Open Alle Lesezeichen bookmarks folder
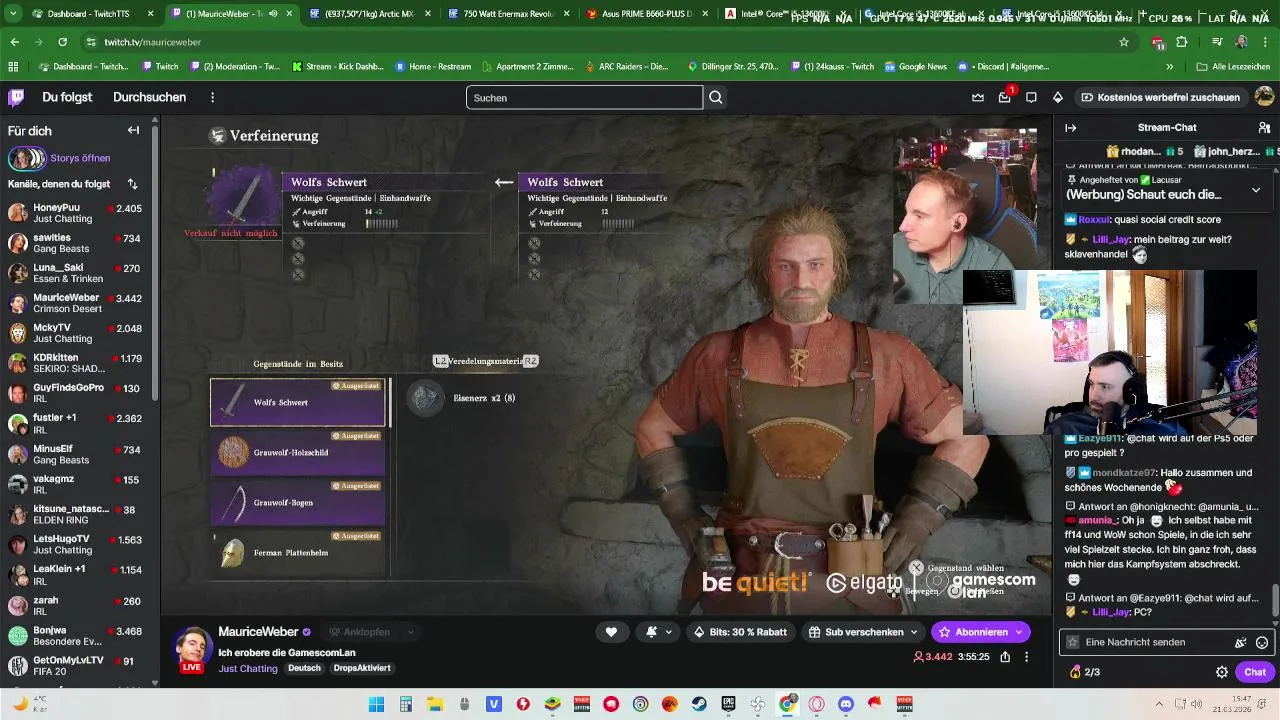This screenshot has width=1280, height=720. [1234, 67]
